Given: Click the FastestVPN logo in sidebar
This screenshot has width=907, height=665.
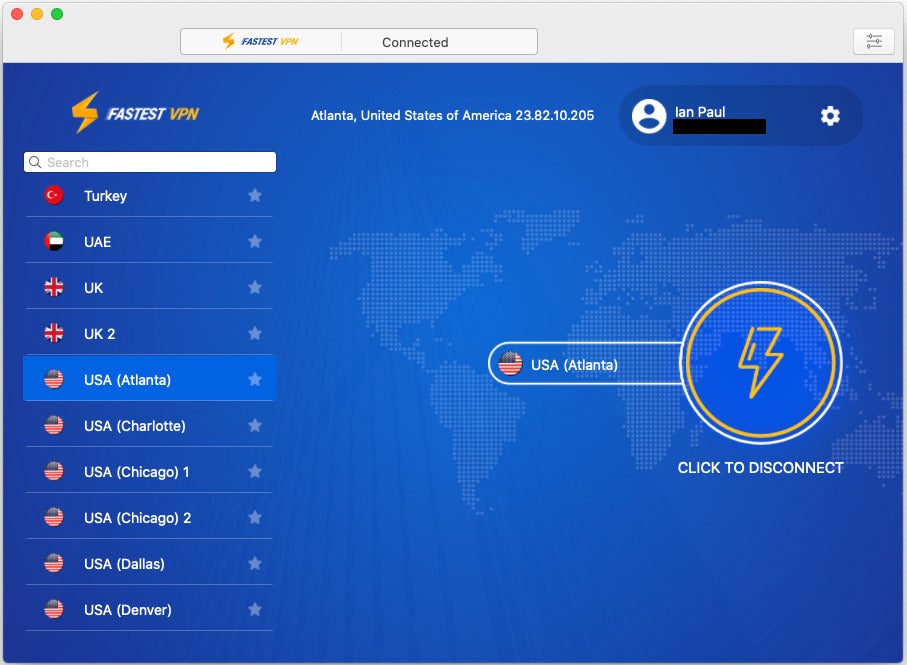Looking at the screenshot, I should pyautogui.click(x=135, y=113).
